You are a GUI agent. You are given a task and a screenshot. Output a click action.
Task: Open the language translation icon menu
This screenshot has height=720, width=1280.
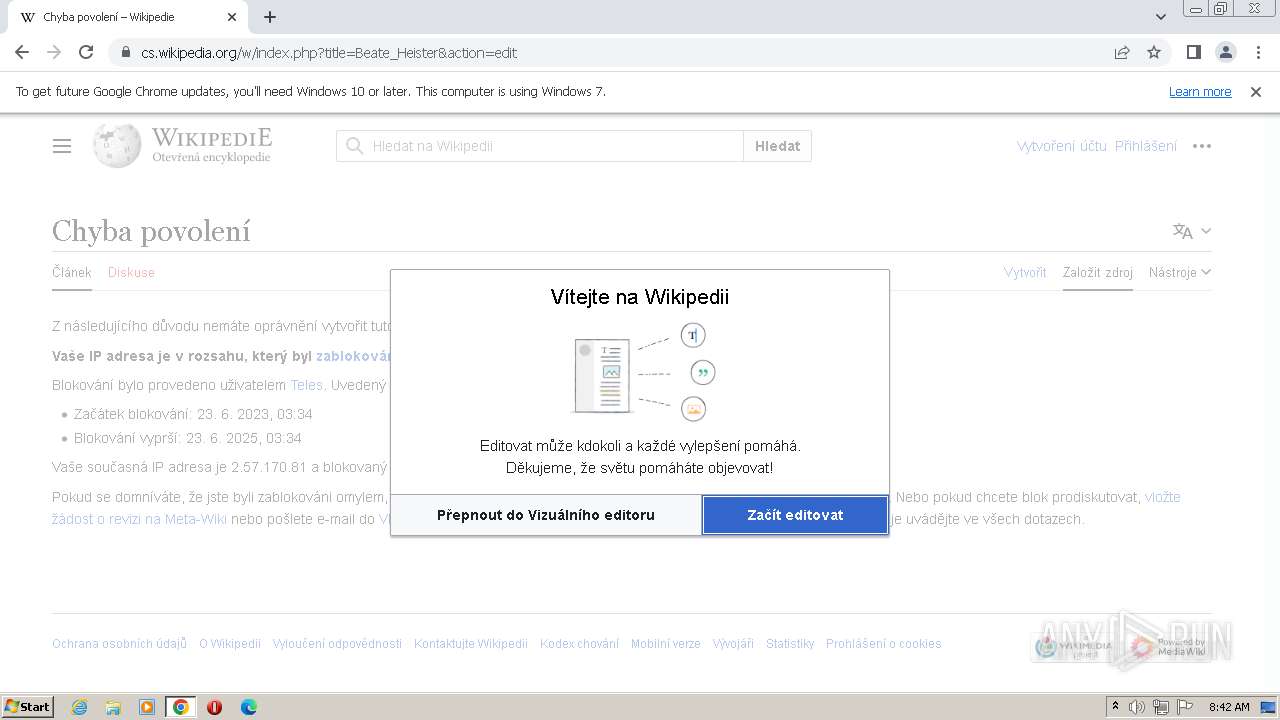1192,231
